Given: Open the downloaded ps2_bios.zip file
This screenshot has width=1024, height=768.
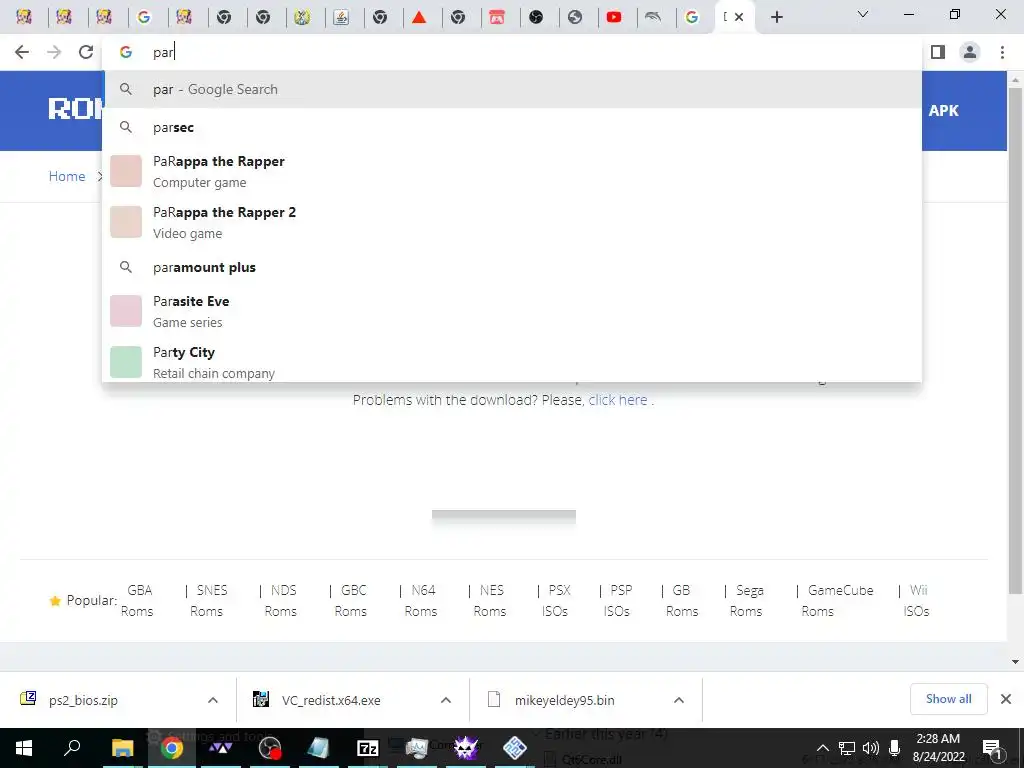Looking at the screenshot, I should [x=83, y=700].
